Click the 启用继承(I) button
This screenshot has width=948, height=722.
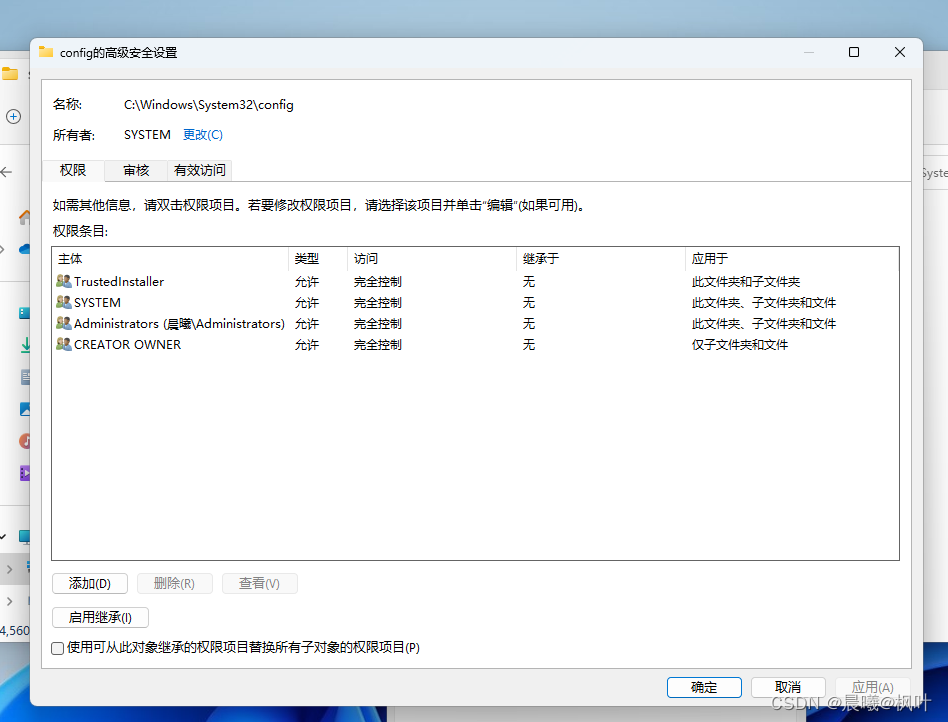click(x=100, y=617)
